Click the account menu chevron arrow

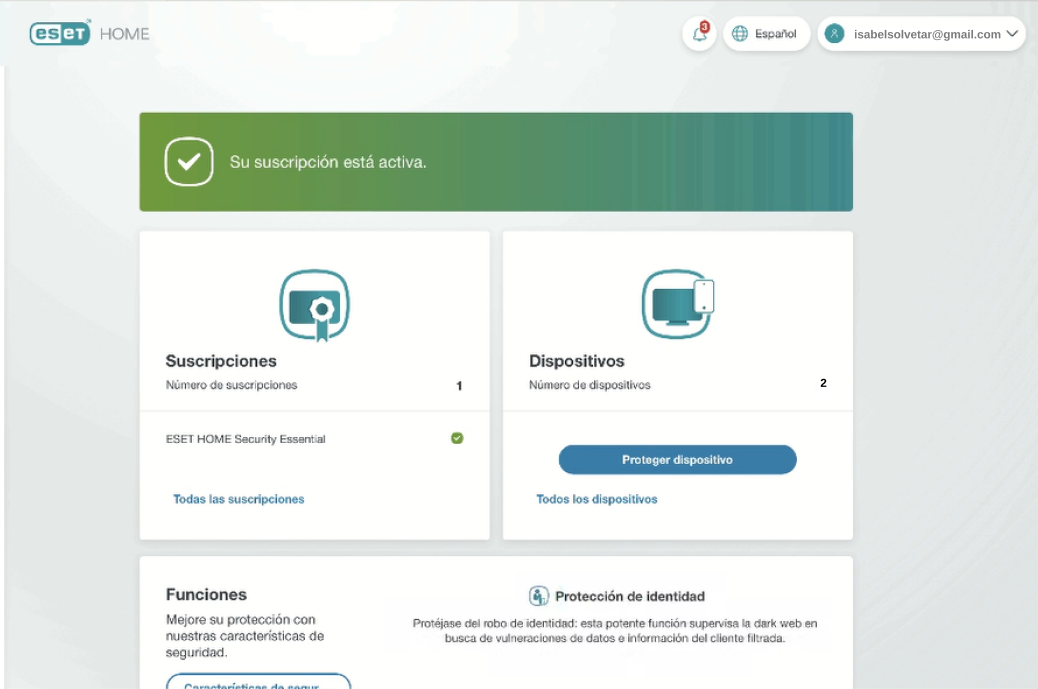(1012, 34)
